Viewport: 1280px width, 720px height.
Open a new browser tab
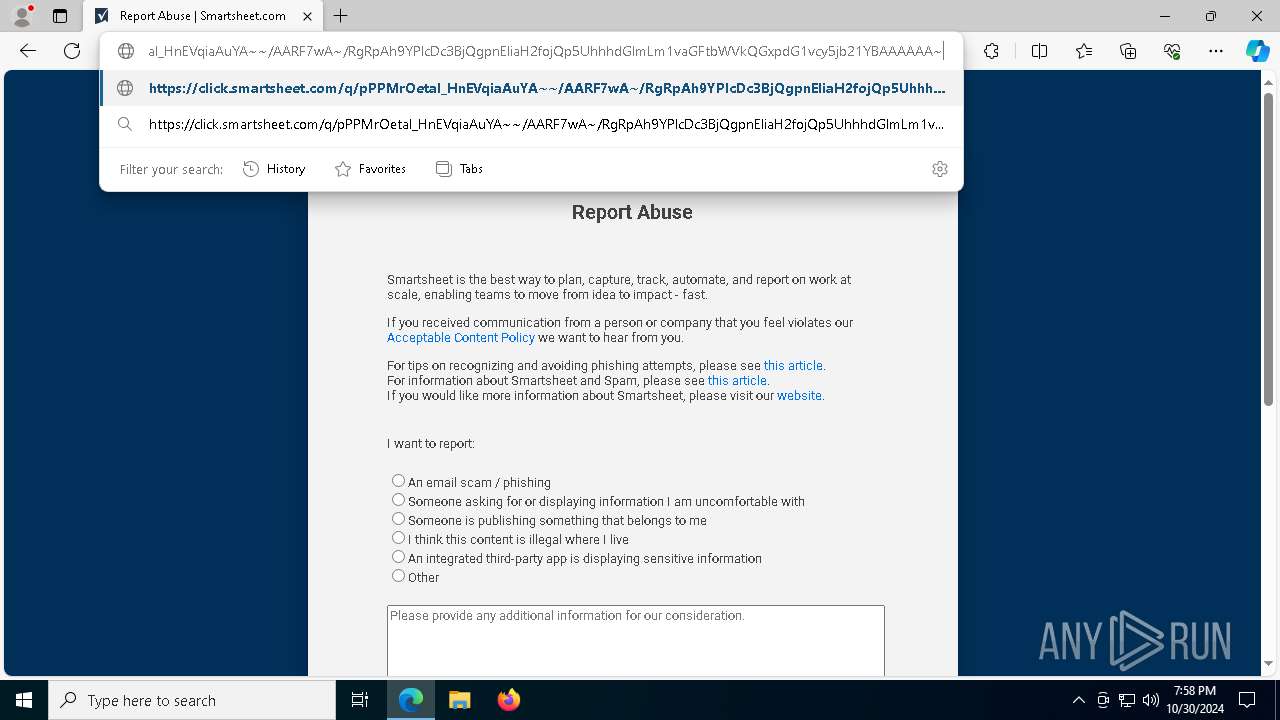click(340, 16)
